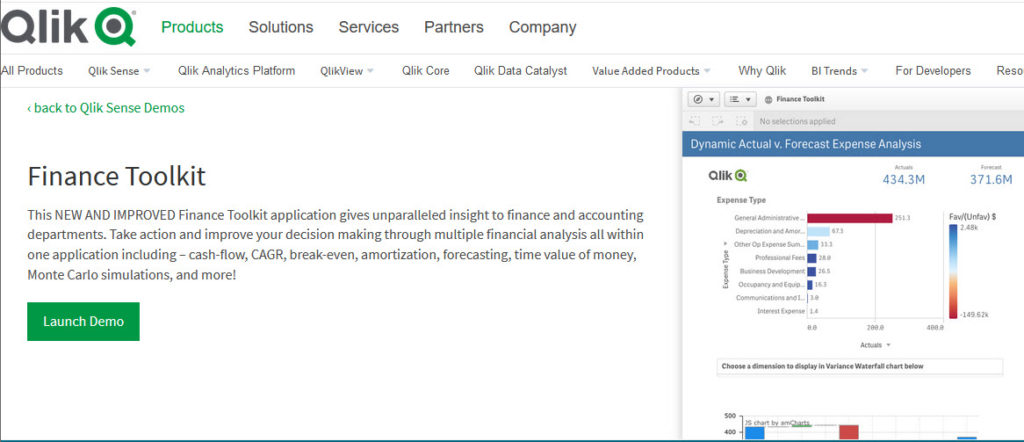This screenshot has height=442, width=1024.
Task: Click the Professional Fees bar label
Action: tap(780, 258)
